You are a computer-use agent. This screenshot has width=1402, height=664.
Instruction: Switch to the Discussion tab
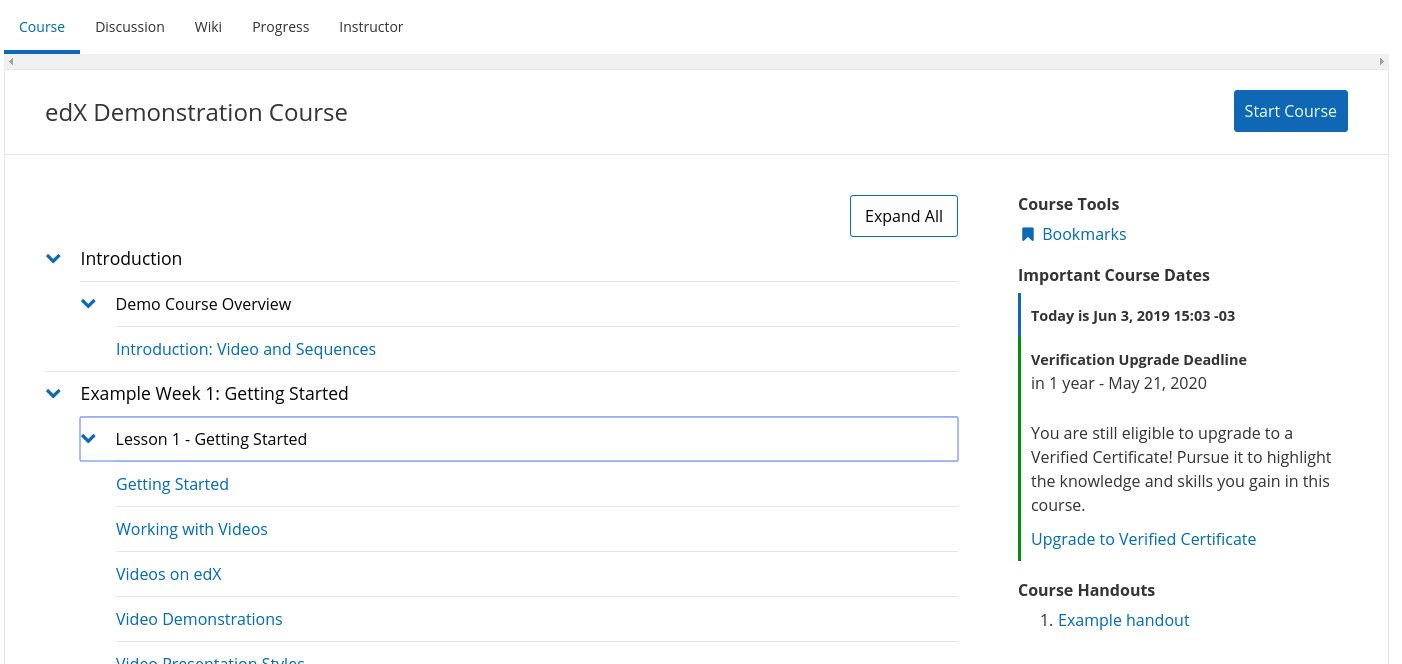pos(130,27)
